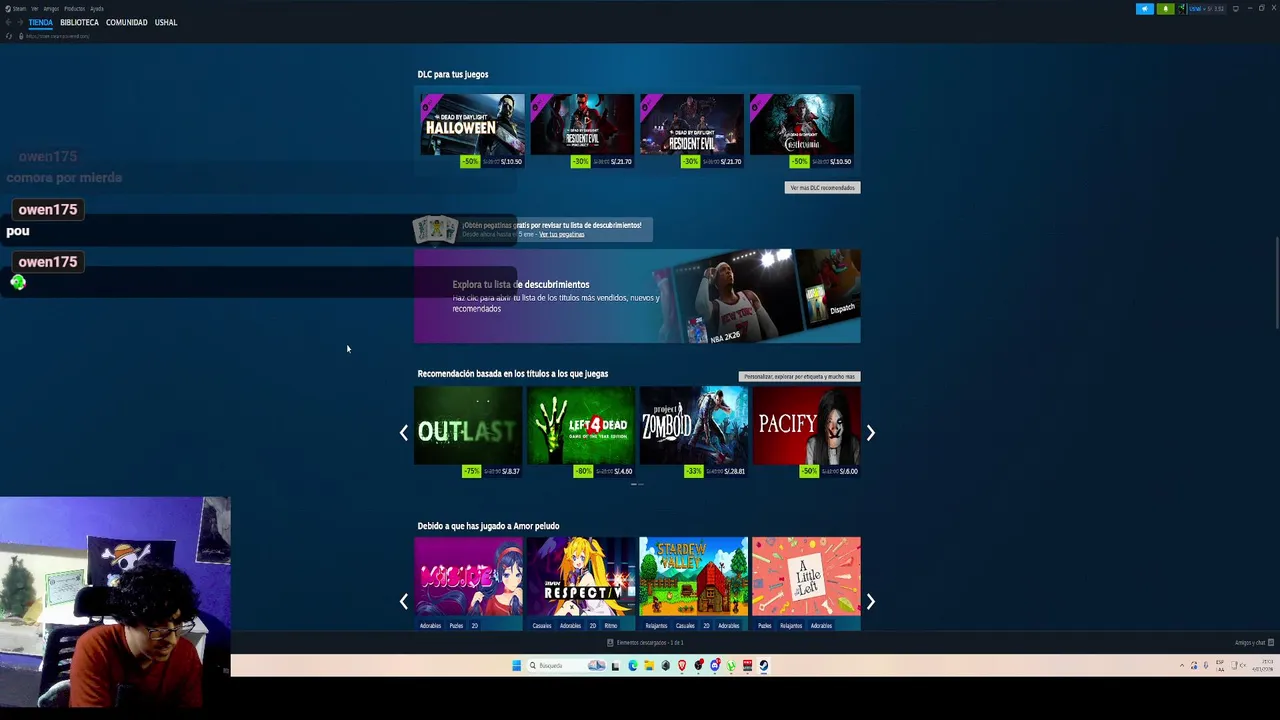Click the Big Picture mode icon
The image size is (1280, 720).
coord(1236,9)
